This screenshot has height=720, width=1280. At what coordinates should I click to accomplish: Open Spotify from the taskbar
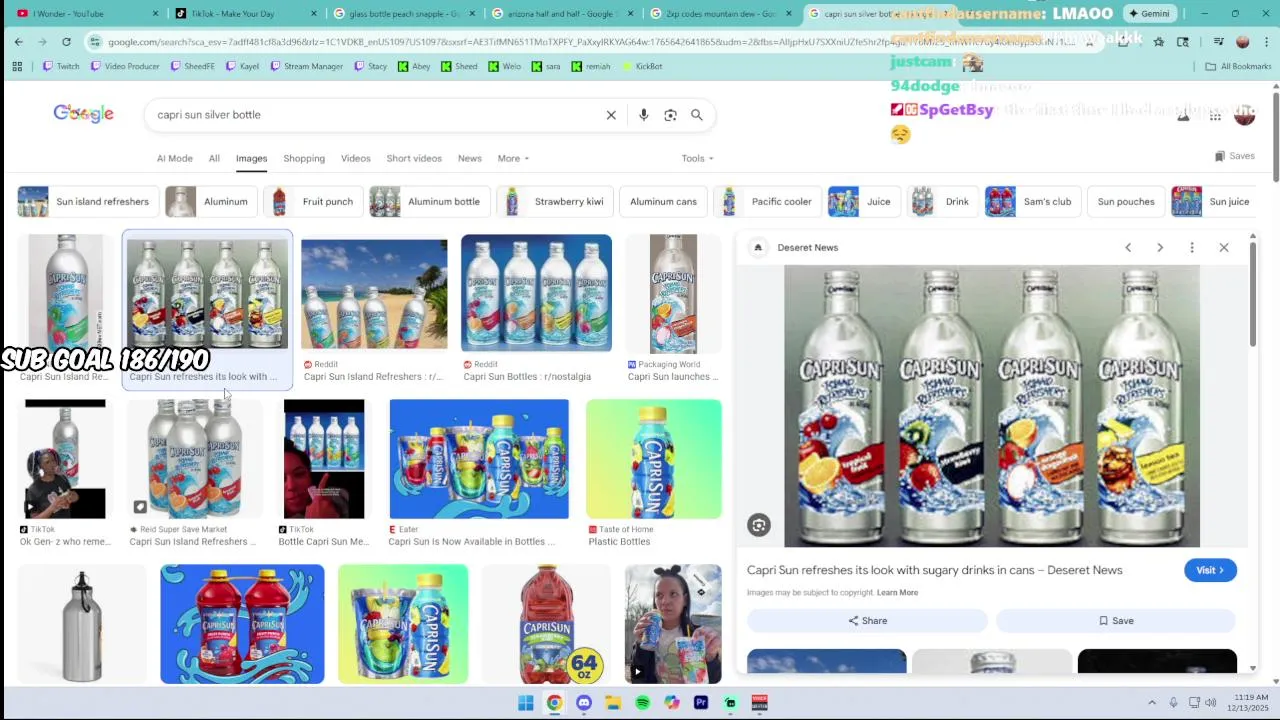click(642, 703)
